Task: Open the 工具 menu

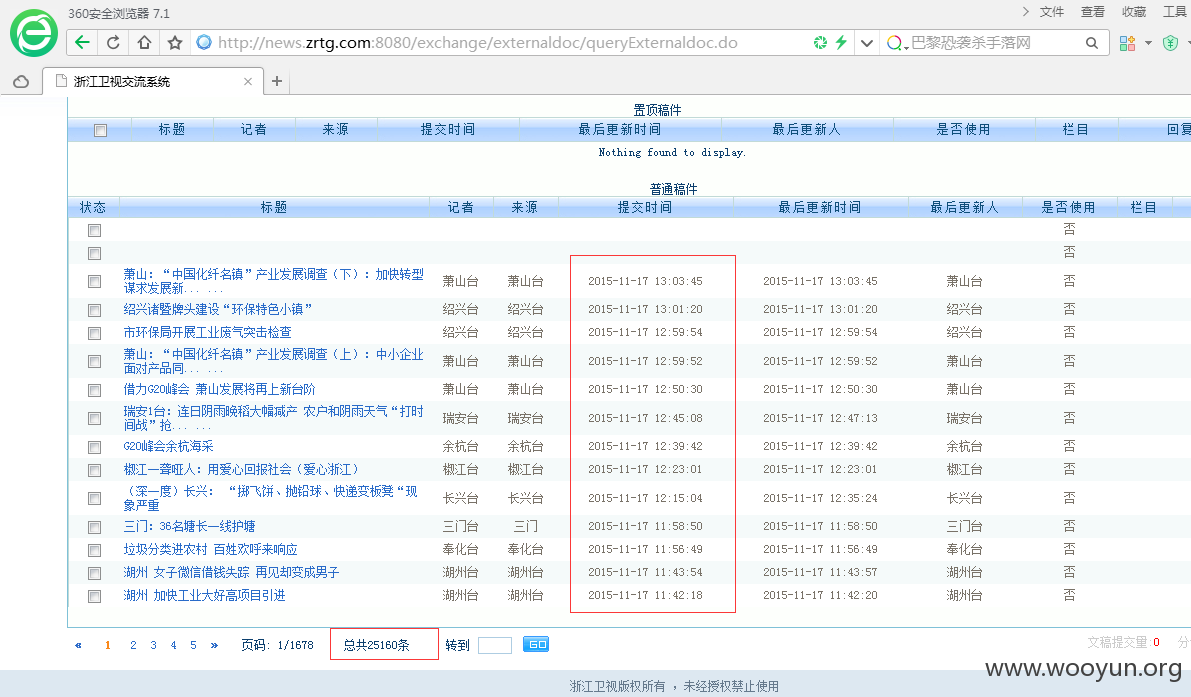Action: click(1175, 12)
